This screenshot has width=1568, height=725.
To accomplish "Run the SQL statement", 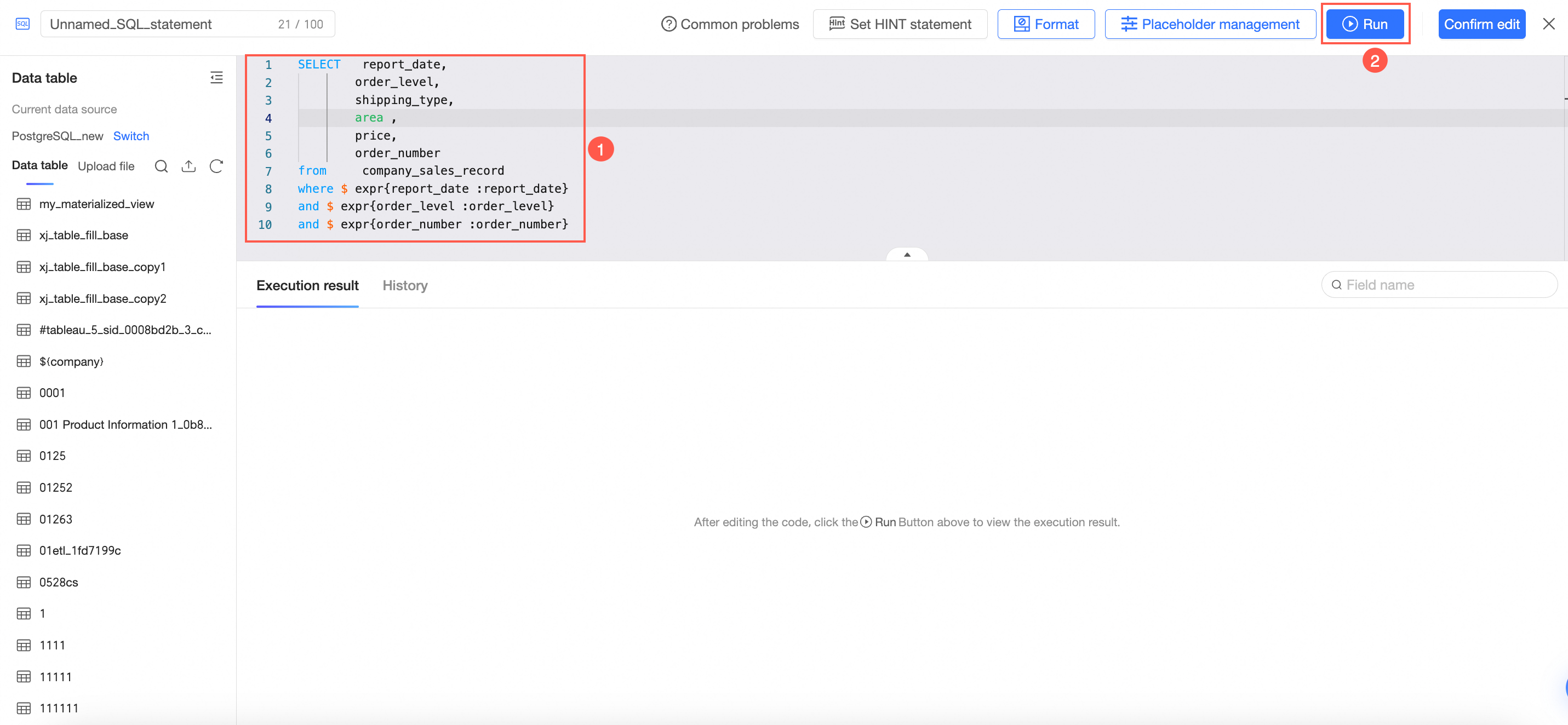I will [1365, 24].
